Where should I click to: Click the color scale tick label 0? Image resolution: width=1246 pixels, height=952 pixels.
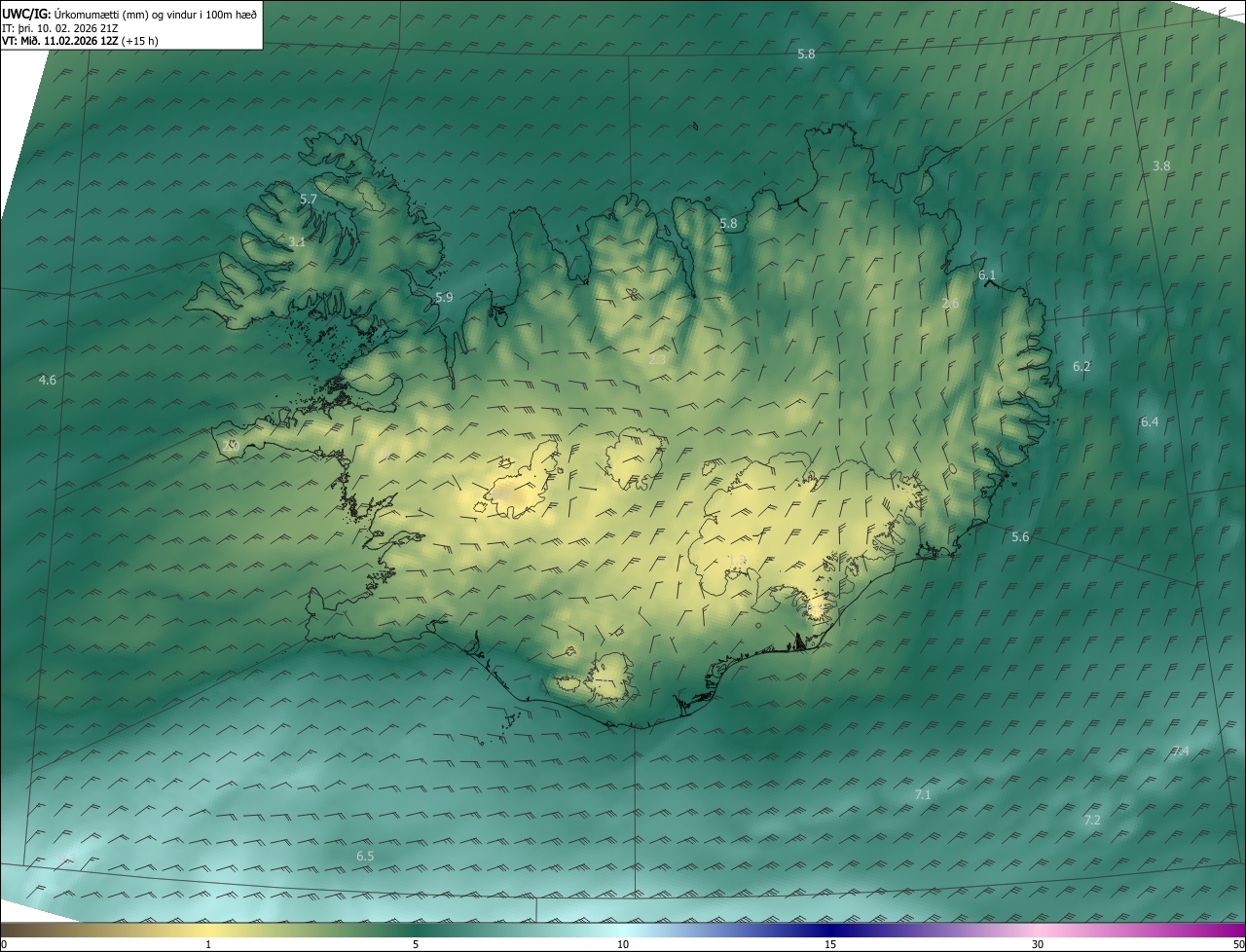(x=4, y=944)
